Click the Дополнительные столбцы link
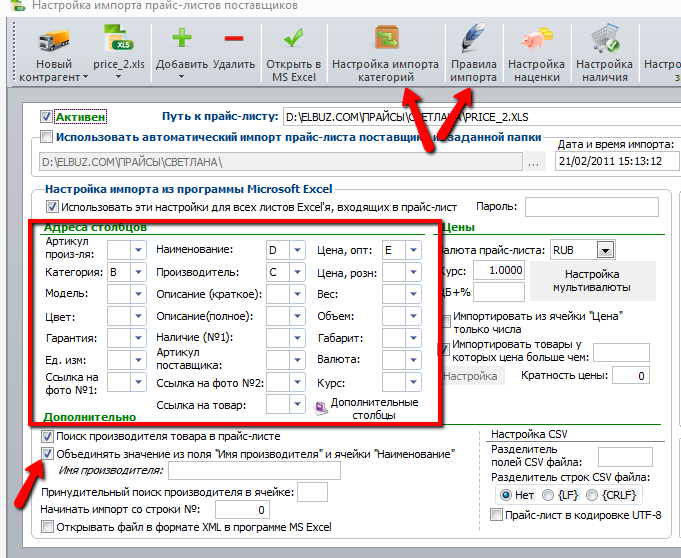This screenshot has height=558, width=681. tap(374, 409)
